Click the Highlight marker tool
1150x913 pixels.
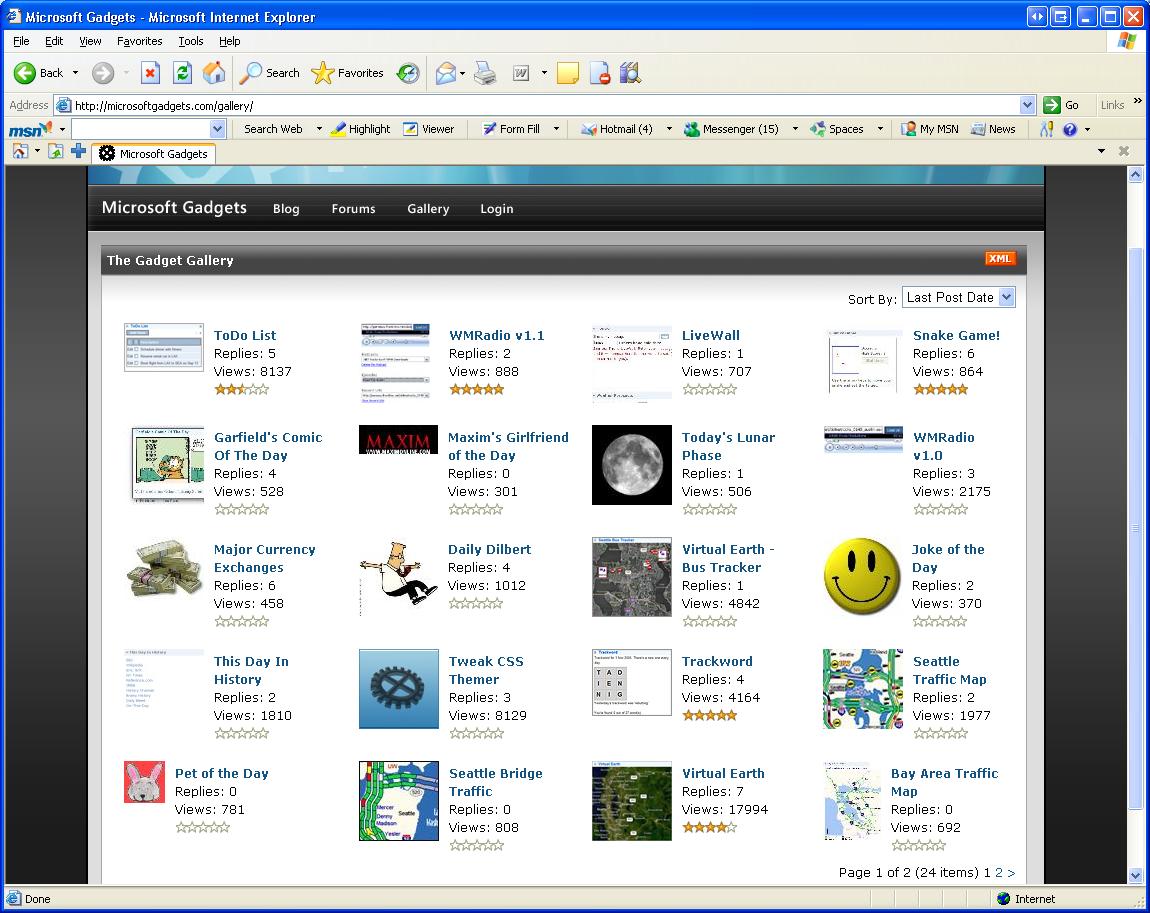click(x=360, y=129)
